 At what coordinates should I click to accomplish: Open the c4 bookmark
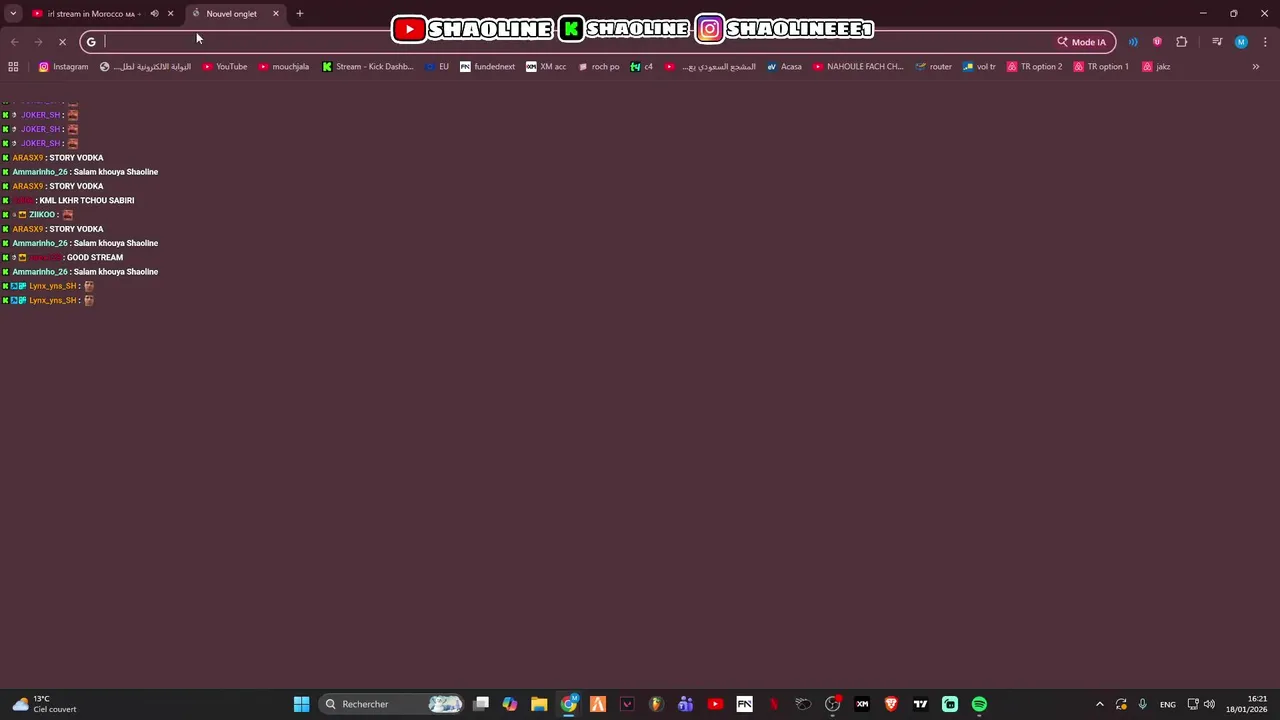pos(641,67)
